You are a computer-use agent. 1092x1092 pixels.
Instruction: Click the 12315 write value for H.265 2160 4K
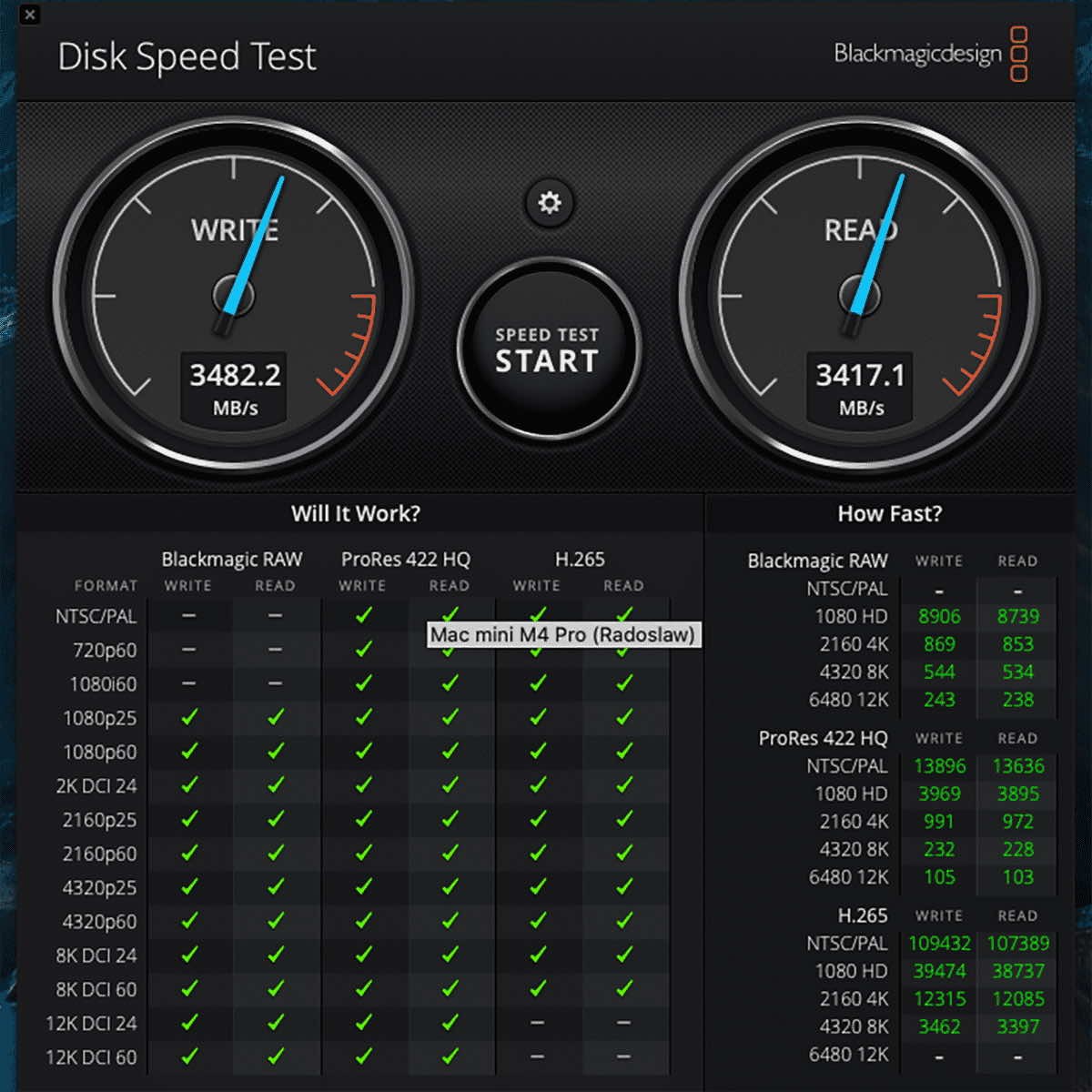point(939,999)
